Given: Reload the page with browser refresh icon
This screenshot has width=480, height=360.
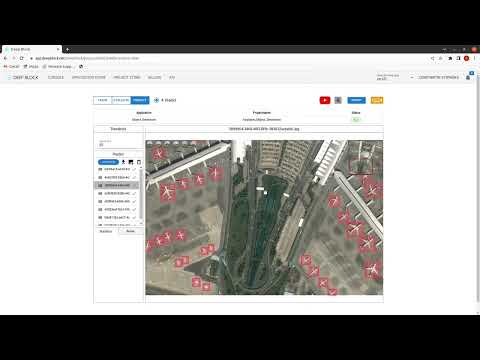Looking at the screenshot, I should [x=22, y=58].
